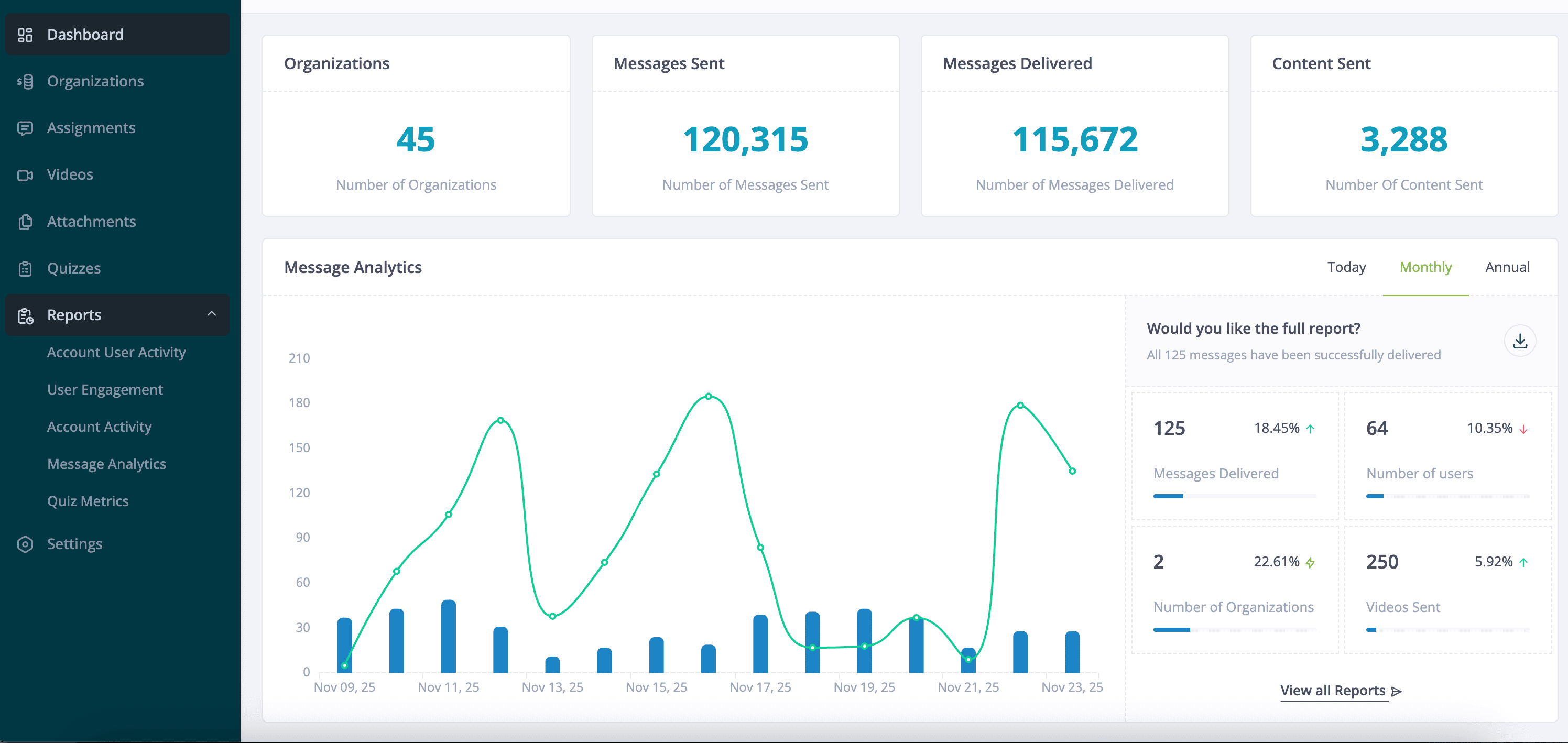This screenshot has height=743, width=1568.
Task: Click the Organizations icon in sidebar
Action: point(25,82)
